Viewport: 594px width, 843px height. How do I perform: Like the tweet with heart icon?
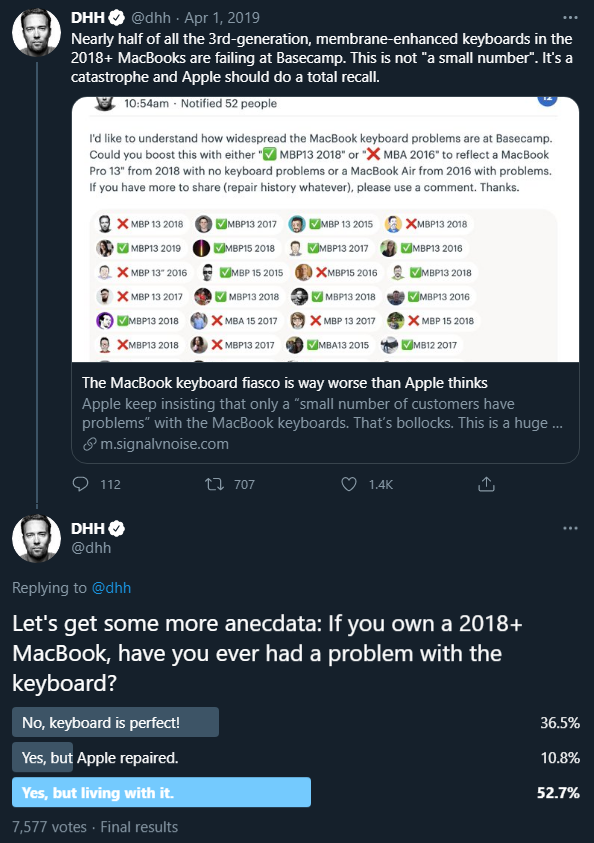[349, 484]
